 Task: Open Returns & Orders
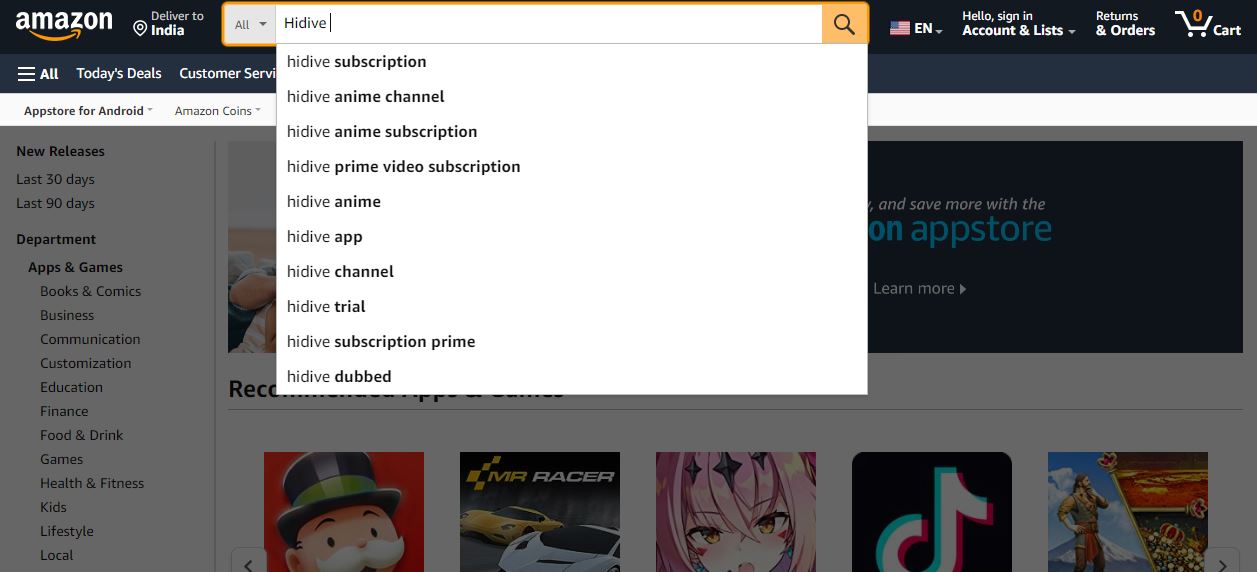(x=1125, y=23)
